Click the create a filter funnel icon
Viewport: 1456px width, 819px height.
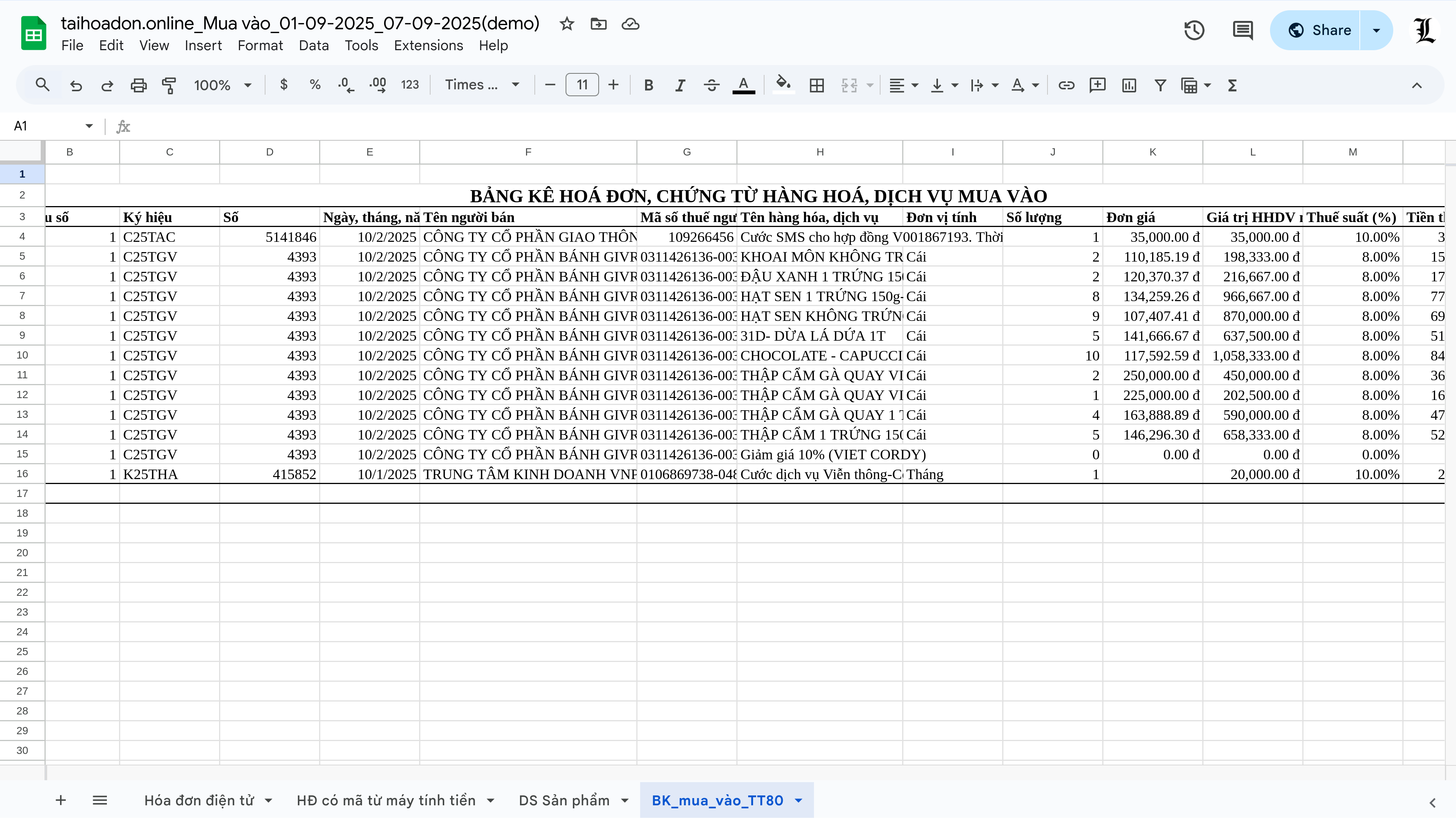coord(1160,85)
